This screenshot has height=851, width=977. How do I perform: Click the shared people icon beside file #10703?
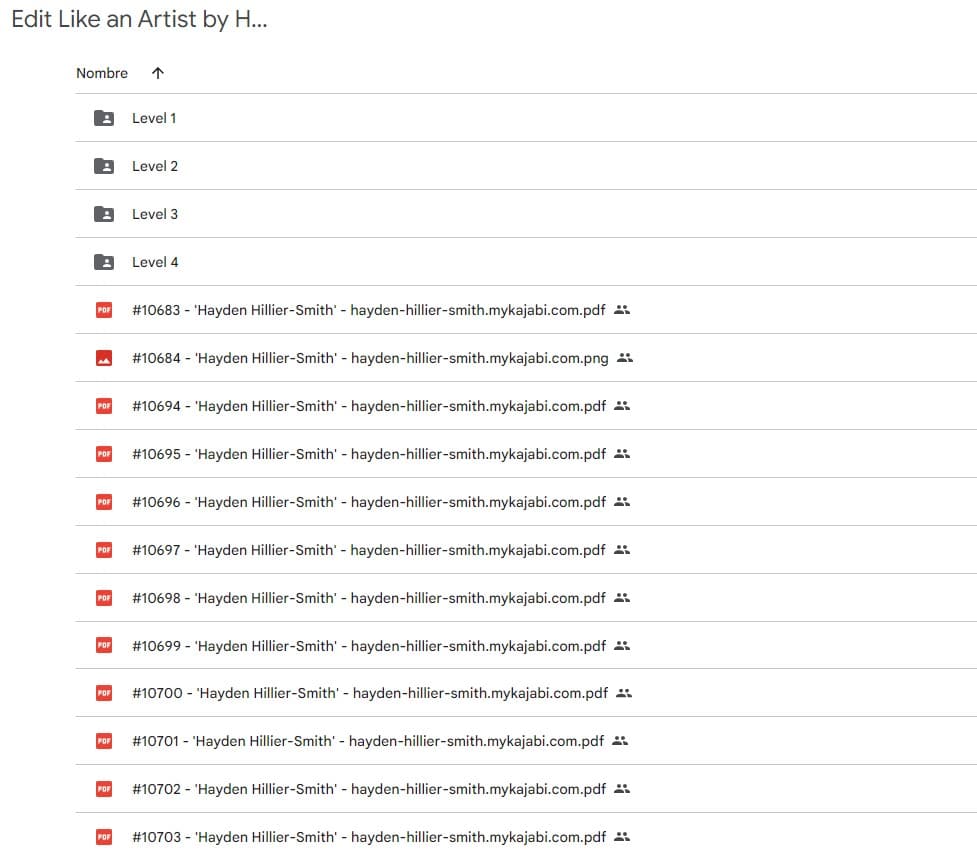(x=622, y=836)
